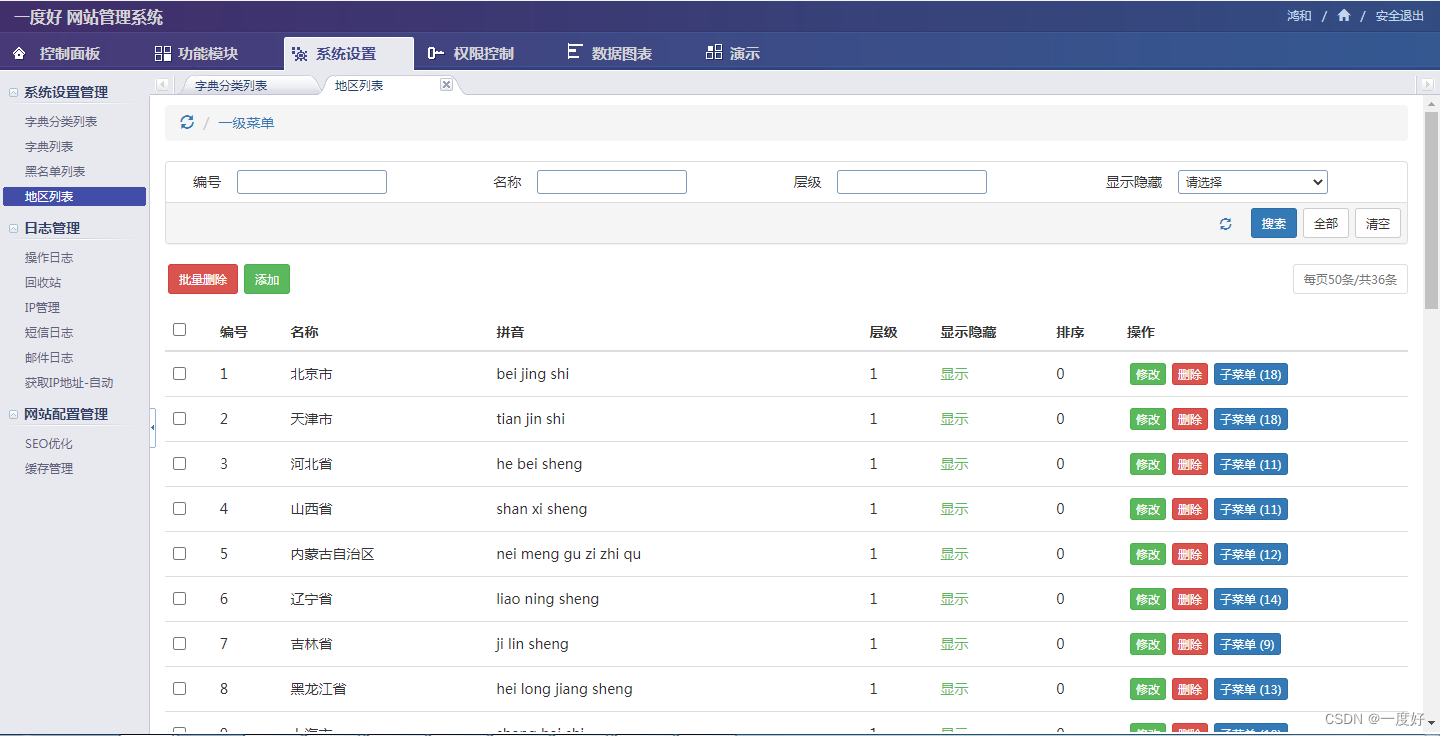The height and width of the screenshot is (736, 1440).
Task: Check the row for 黑龙江省
Action: point(179,689)
